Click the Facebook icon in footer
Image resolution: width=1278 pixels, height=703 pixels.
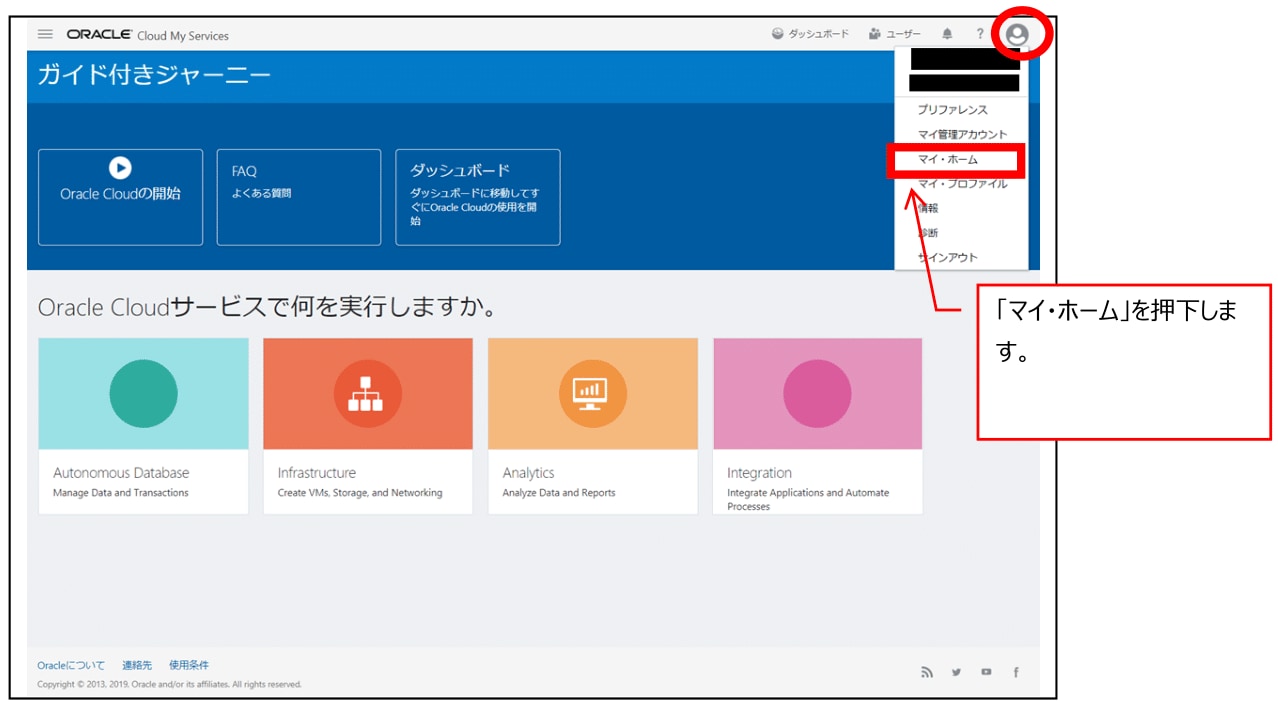point(1016,672)
